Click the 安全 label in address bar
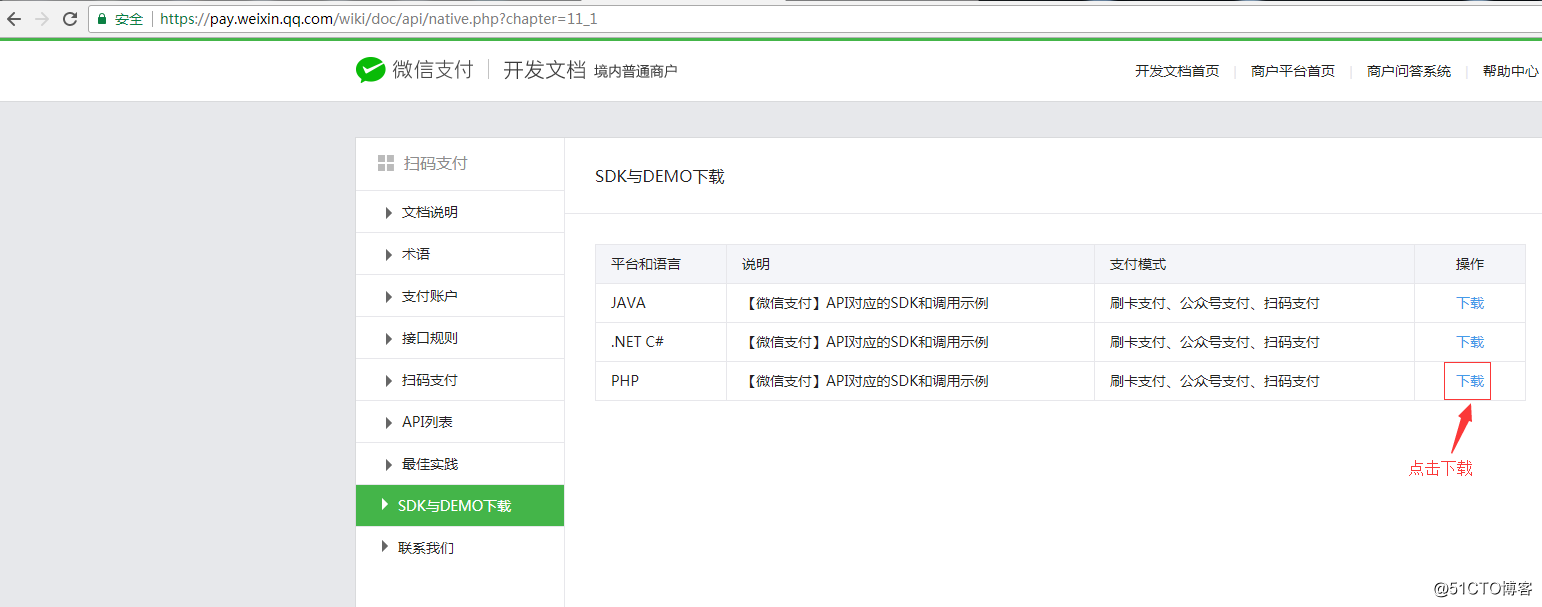Image resolution: width=1542 pixels, height=607 pixels. 129,19
